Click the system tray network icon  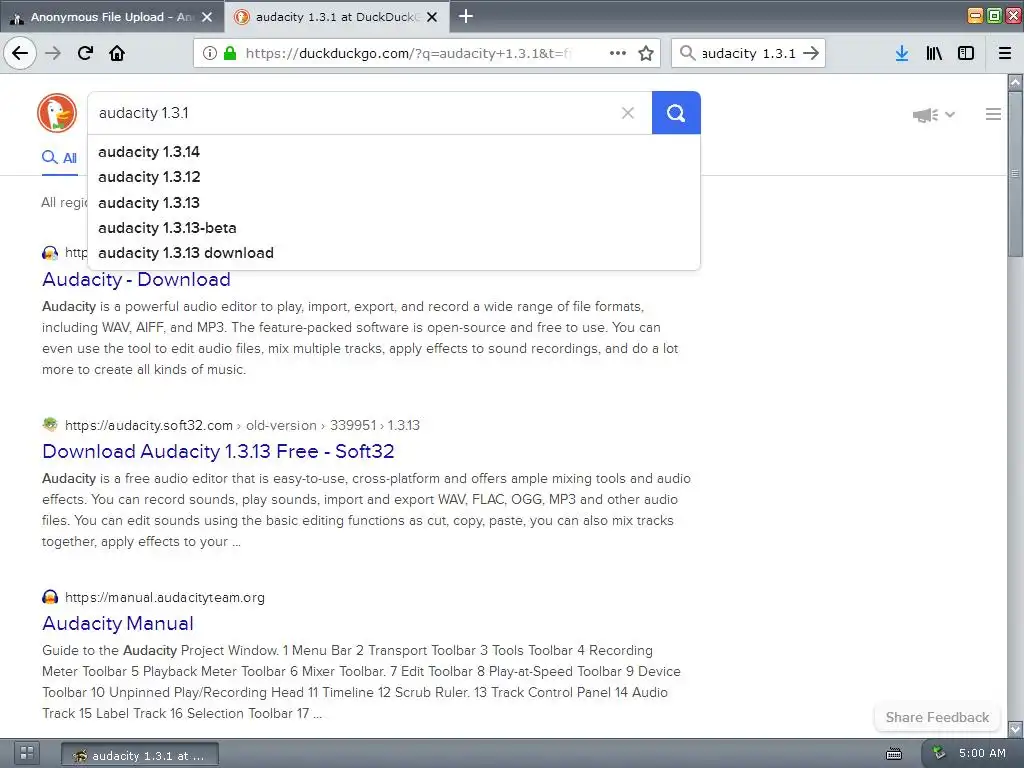pyautogui.click(x=938, y=753)
